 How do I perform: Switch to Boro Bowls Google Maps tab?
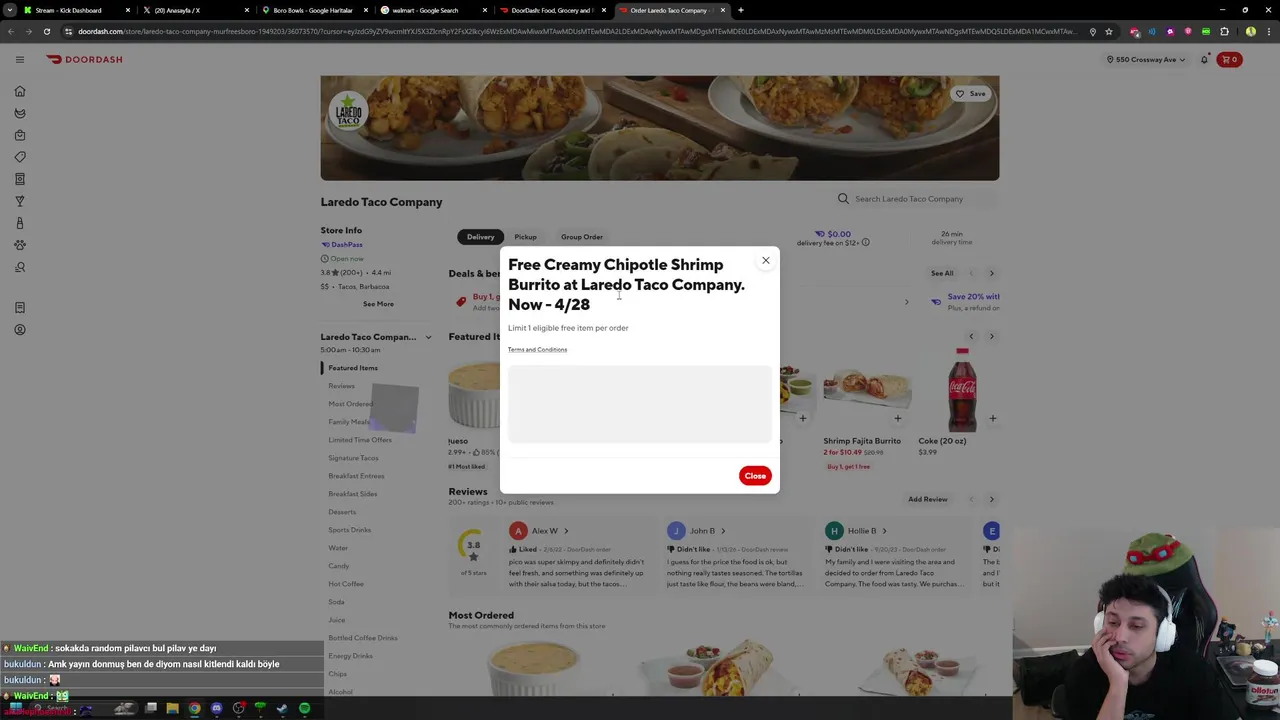click(313, 10)
